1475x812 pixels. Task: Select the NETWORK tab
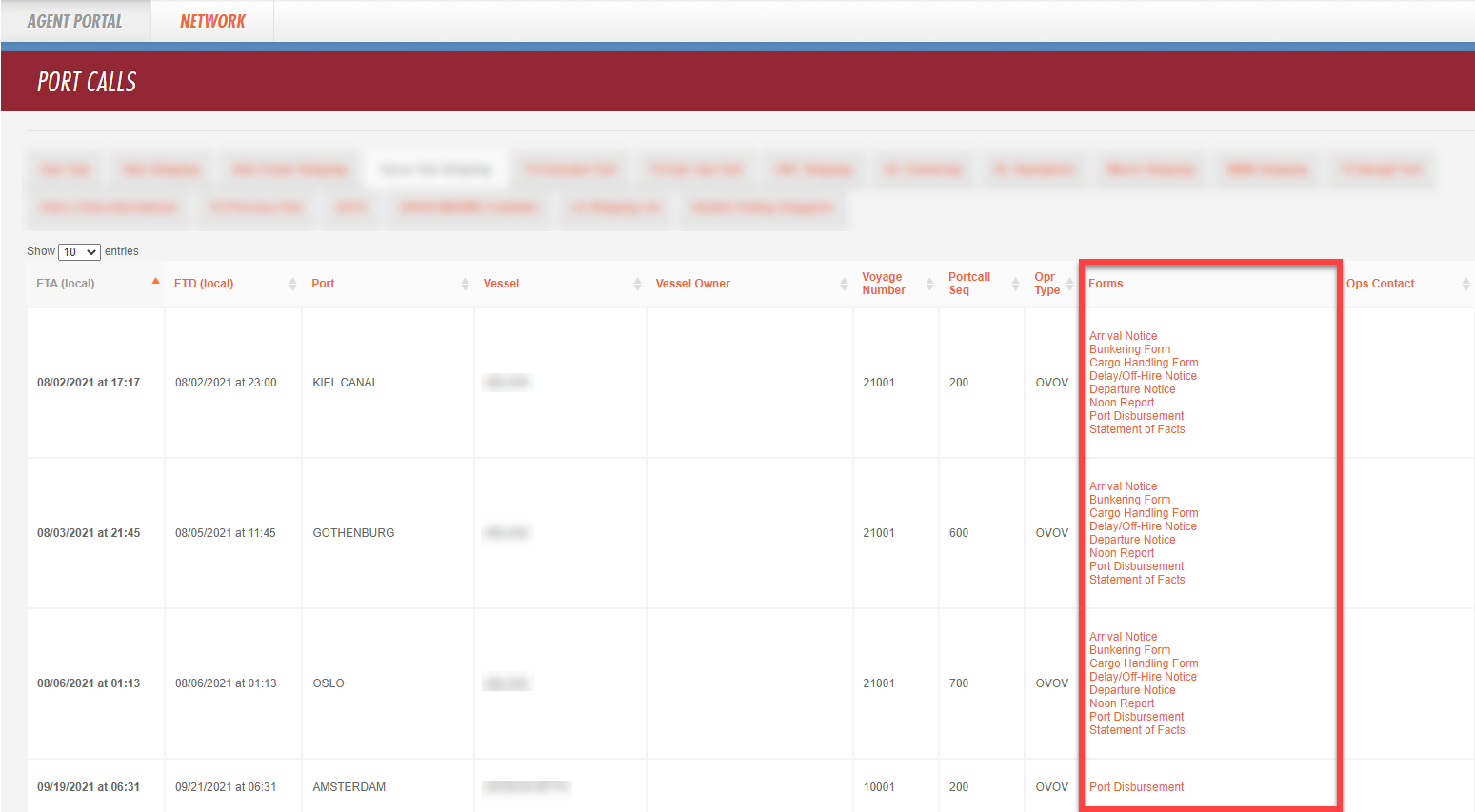coord(211,20)
